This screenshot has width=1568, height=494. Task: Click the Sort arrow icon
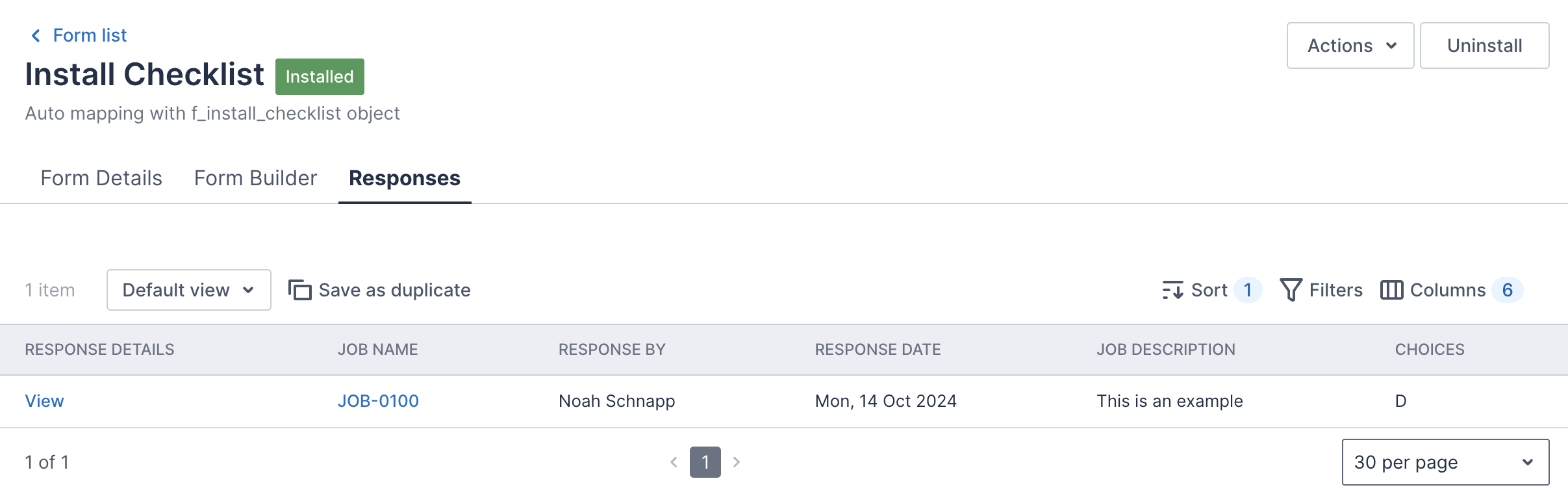(x=1172, y=290)
